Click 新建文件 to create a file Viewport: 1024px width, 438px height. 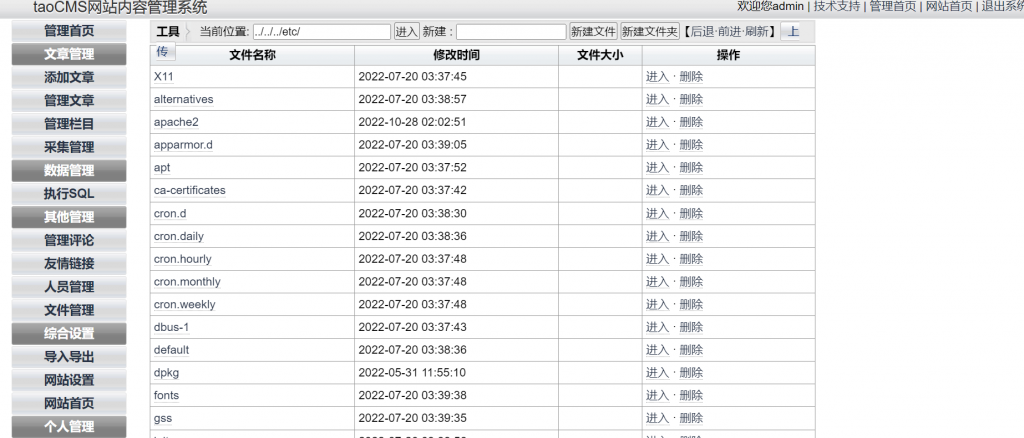pos(593,32)
